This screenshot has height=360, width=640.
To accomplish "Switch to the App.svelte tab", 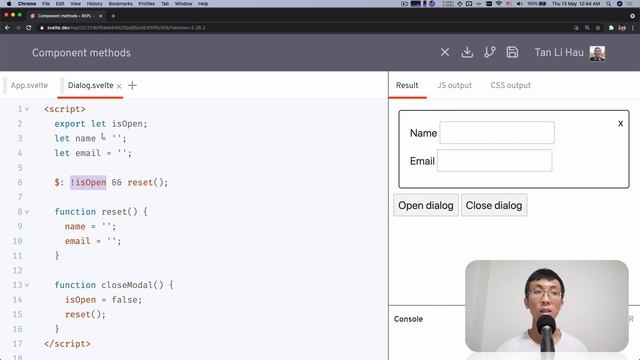I will click(x=29, y=85).
